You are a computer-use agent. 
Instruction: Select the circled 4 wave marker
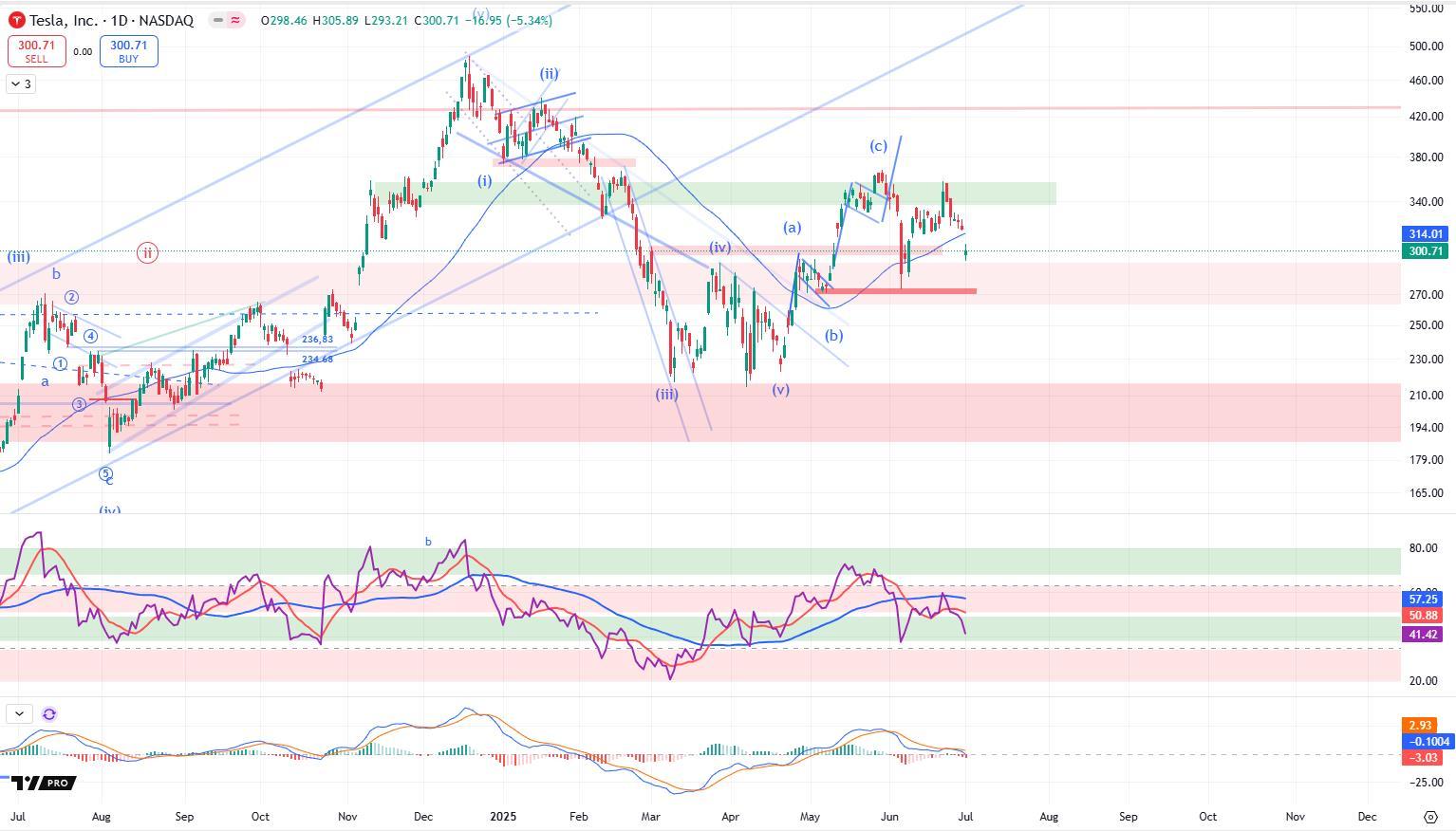(x=90, y=337)
